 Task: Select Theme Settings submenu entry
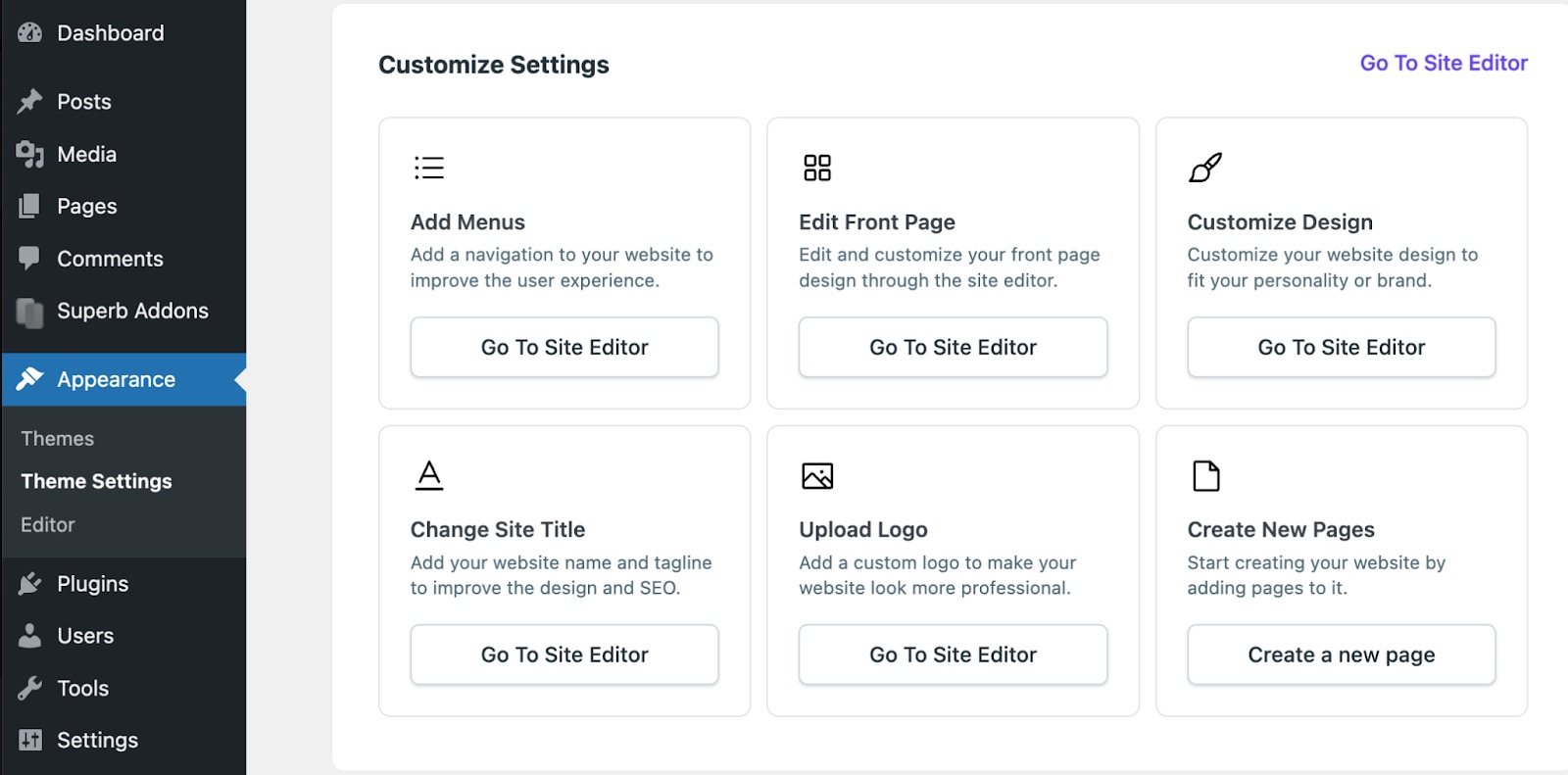pos(97,481)
